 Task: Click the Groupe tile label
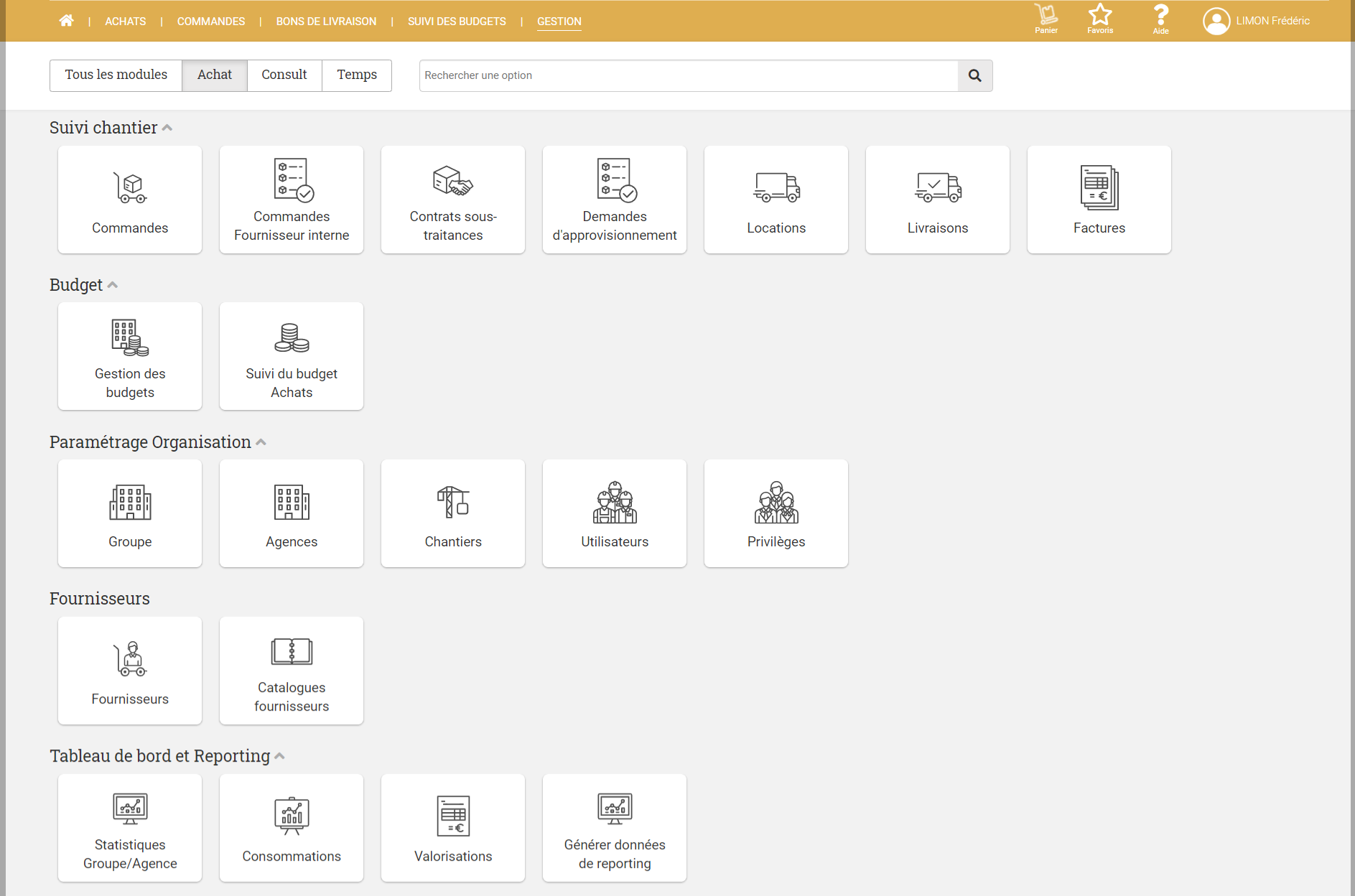click(x=130, y=542)
